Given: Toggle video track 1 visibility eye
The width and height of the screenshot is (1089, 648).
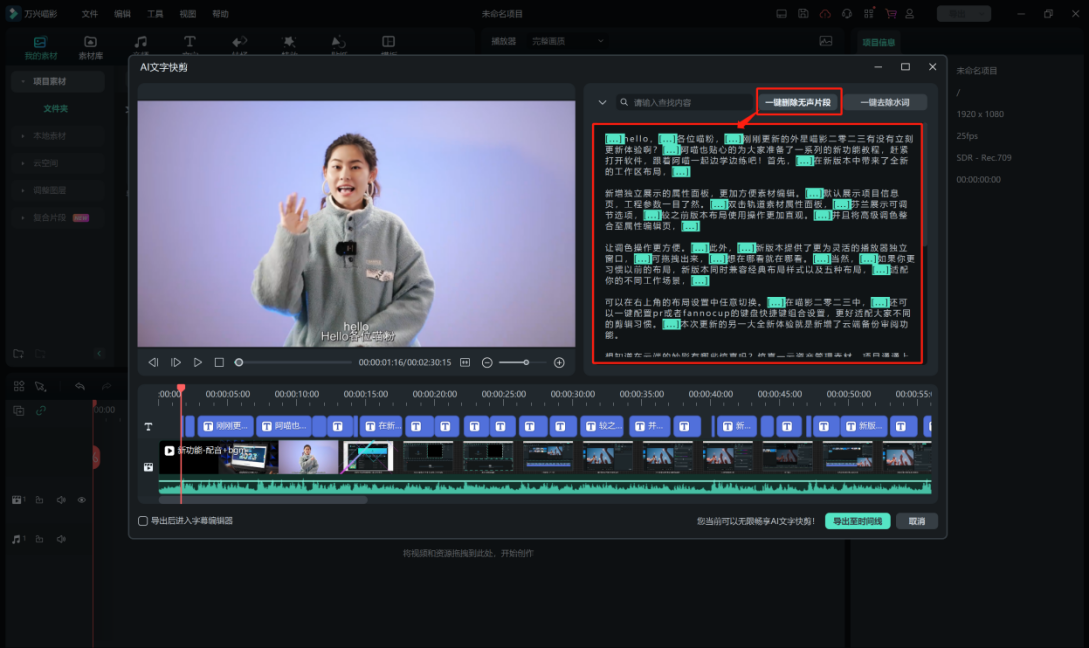Looking at the screenshot, I should pos(82,500).
